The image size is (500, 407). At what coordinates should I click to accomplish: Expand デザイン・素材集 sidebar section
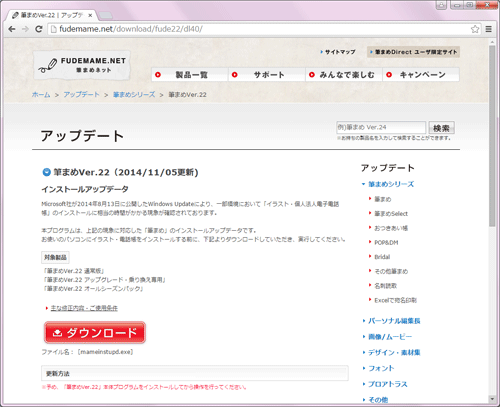(x=394, y=352)
